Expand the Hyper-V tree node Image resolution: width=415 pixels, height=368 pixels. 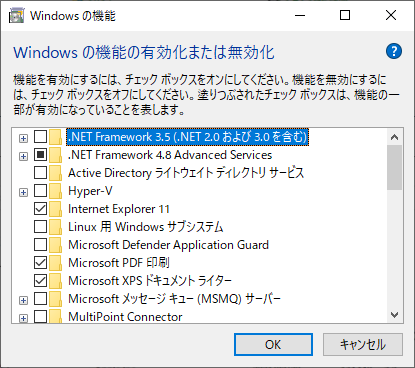point(23,192)
